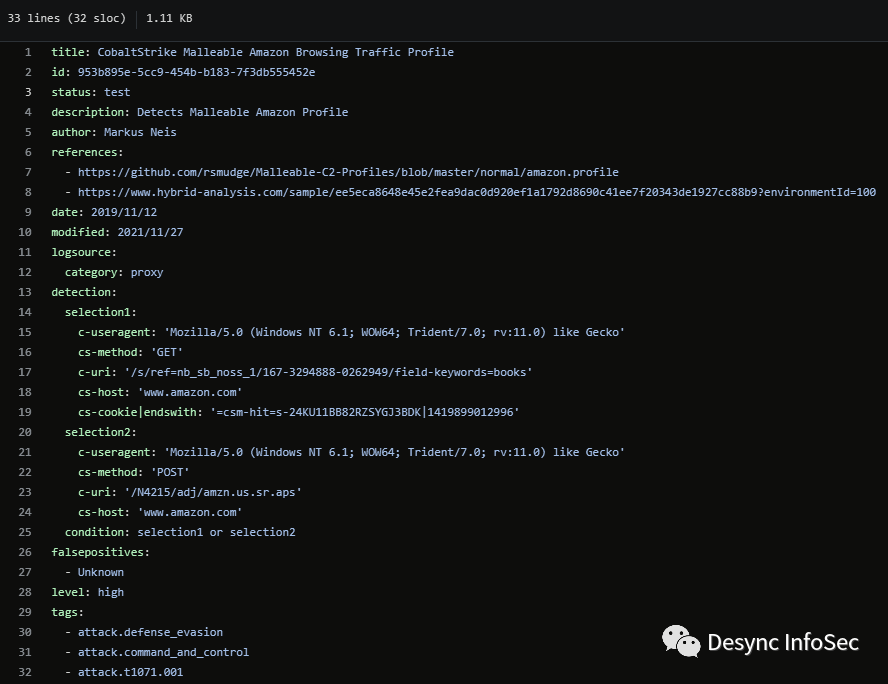The image size is (888, 684).
Task: Click the c-useragent value under selection2
Action: click(394, 452)
